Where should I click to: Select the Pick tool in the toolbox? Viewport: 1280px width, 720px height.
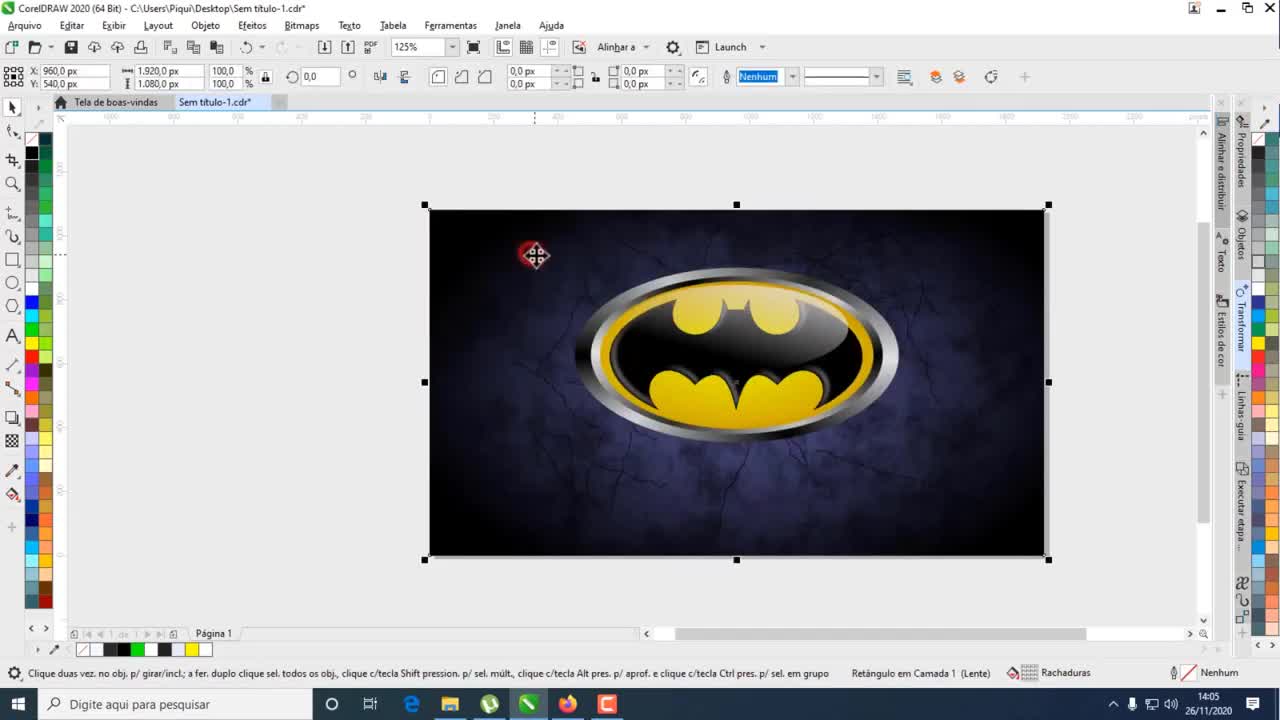point(12,107)
